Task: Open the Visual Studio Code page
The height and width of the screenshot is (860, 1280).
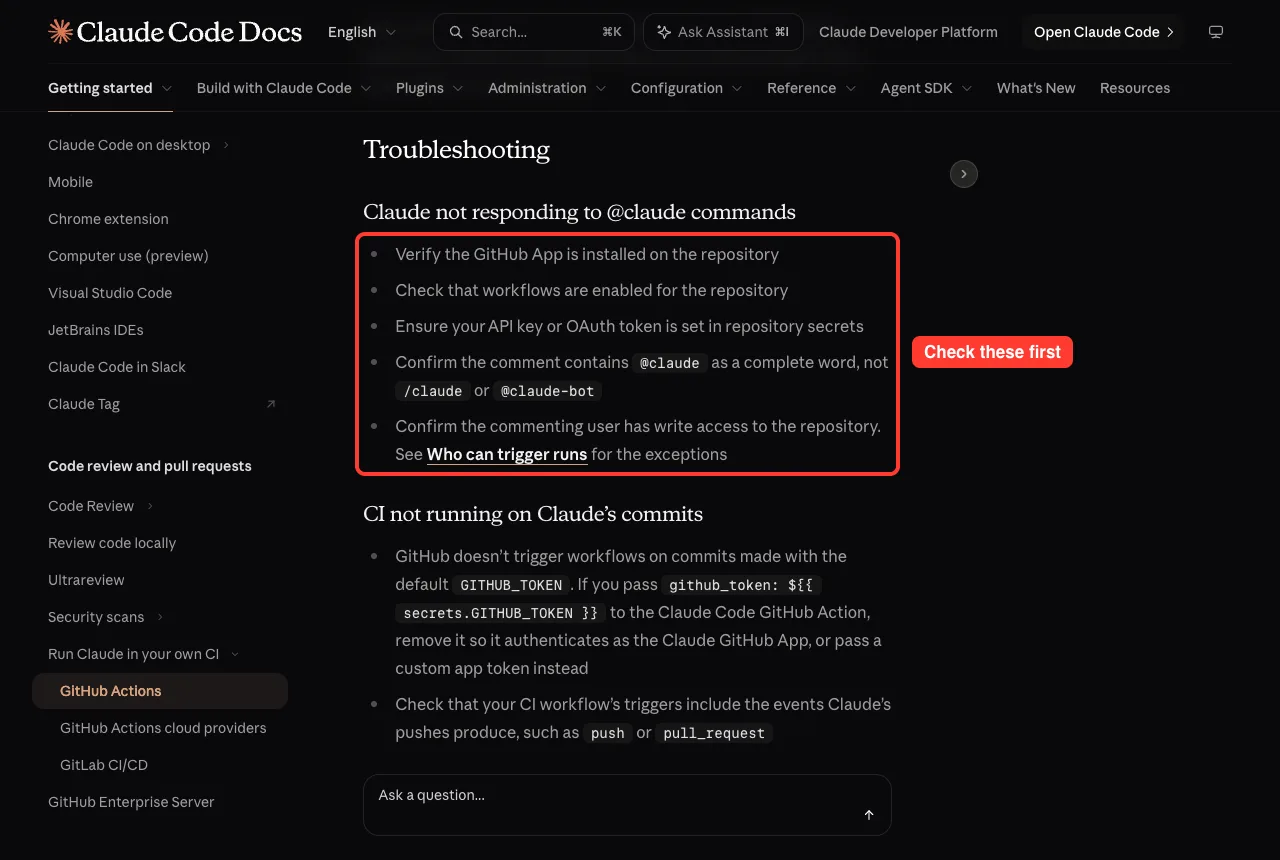Action: click(x=110, y=293)
